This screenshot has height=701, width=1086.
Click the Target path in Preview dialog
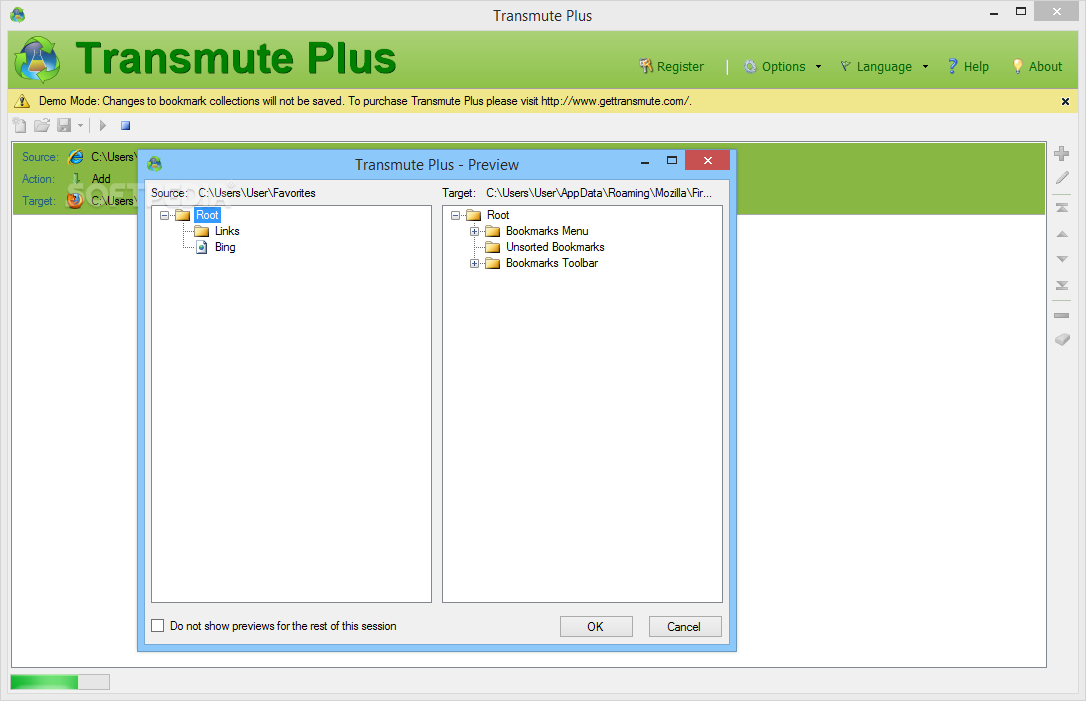click(x=598, y=193)
